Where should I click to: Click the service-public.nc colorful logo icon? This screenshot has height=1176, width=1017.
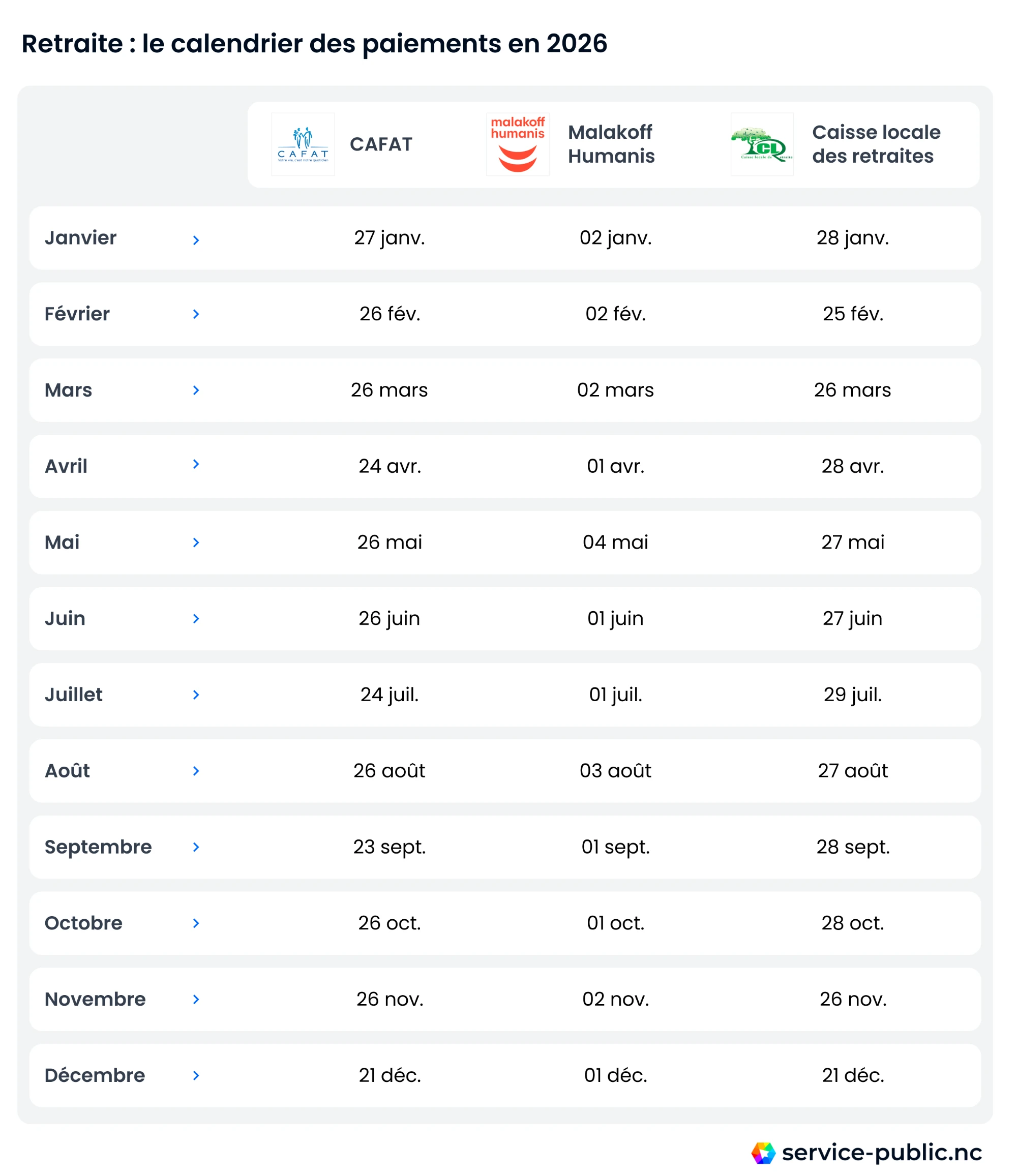point(763,1153)
